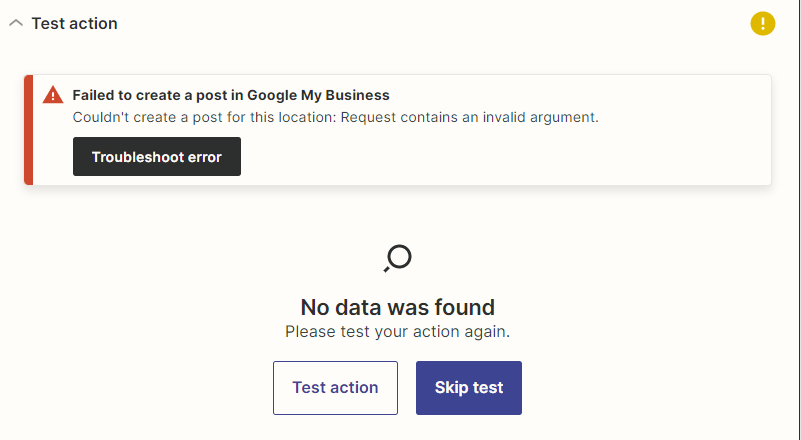Click the word Google My Business in error title
Screen dimensions: 801x440
[318, 95]
